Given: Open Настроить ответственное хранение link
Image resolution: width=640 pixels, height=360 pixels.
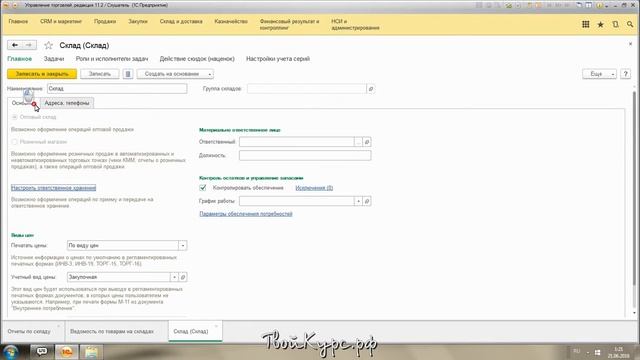Looking at the screenshot, I should click(53, 188).
